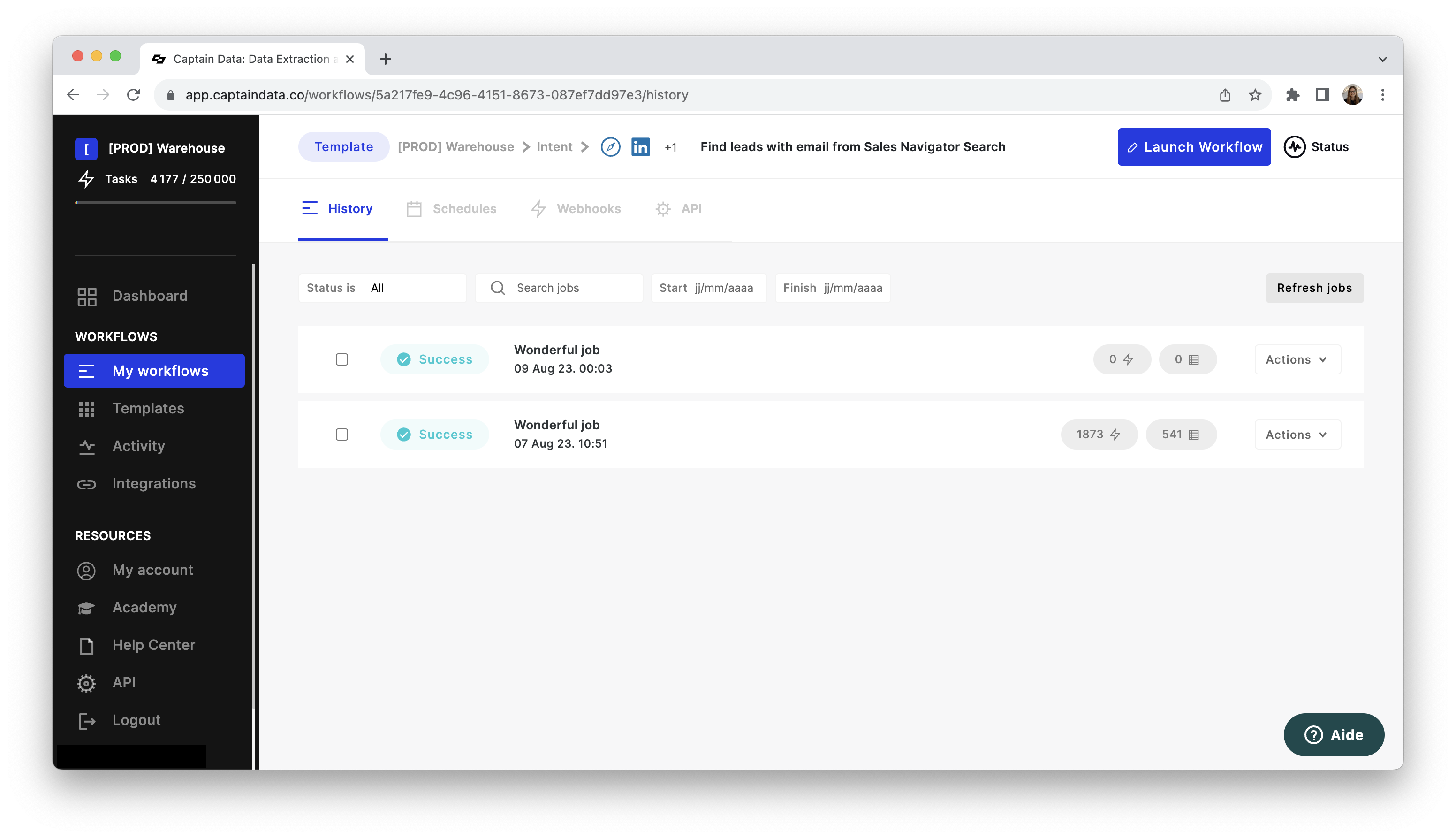Open browser extensions puzzle icon
This screenshot has width=1456, height=839.
click(1292, 95)
